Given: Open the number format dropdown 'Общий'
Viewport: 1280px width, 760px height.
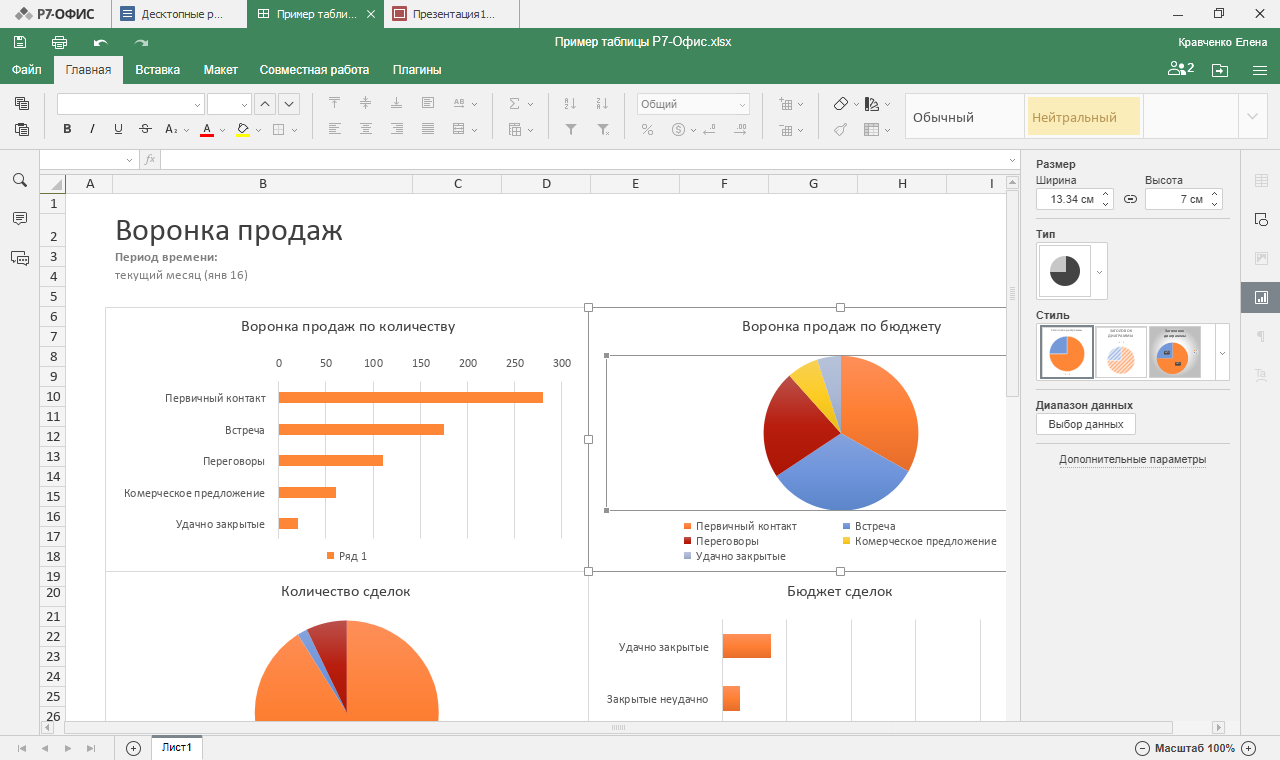Looking at the screenshot, I should point(693,104).
